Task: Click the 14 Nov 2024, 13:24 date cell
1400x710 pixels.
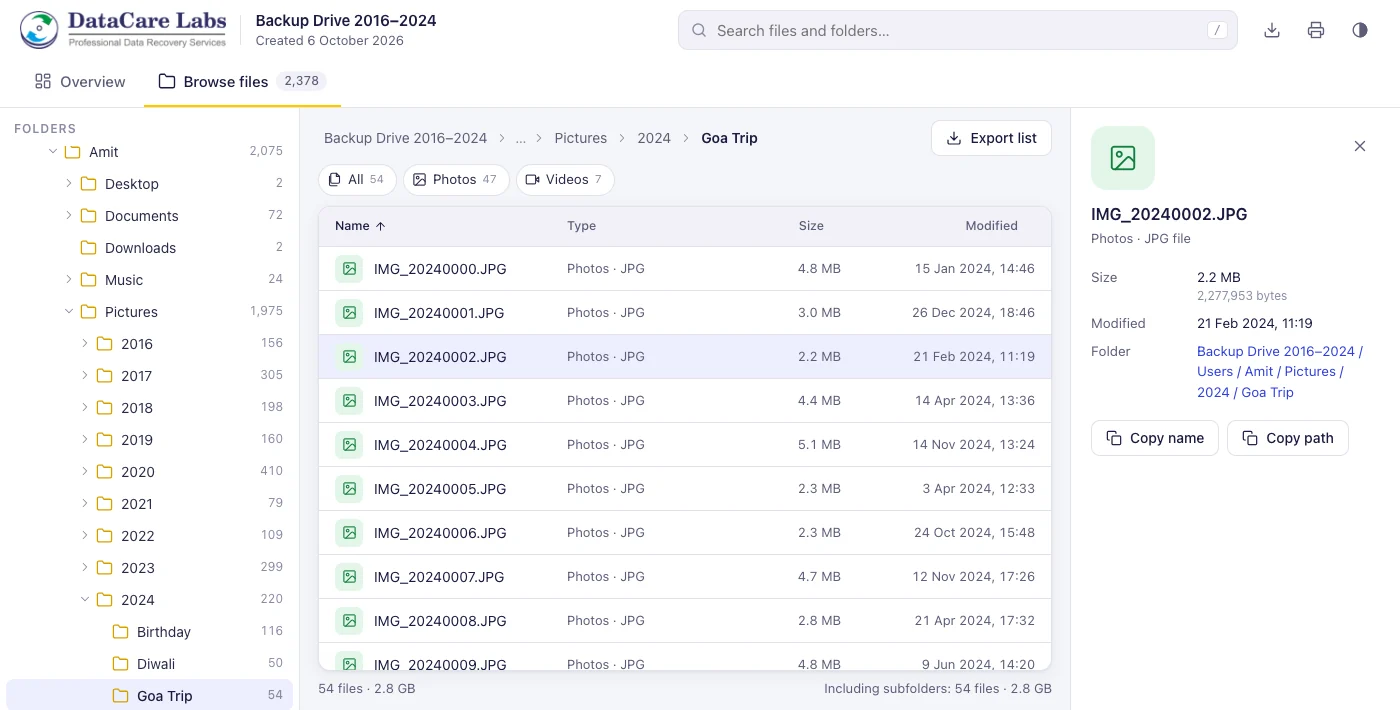Action: (974, 445)
